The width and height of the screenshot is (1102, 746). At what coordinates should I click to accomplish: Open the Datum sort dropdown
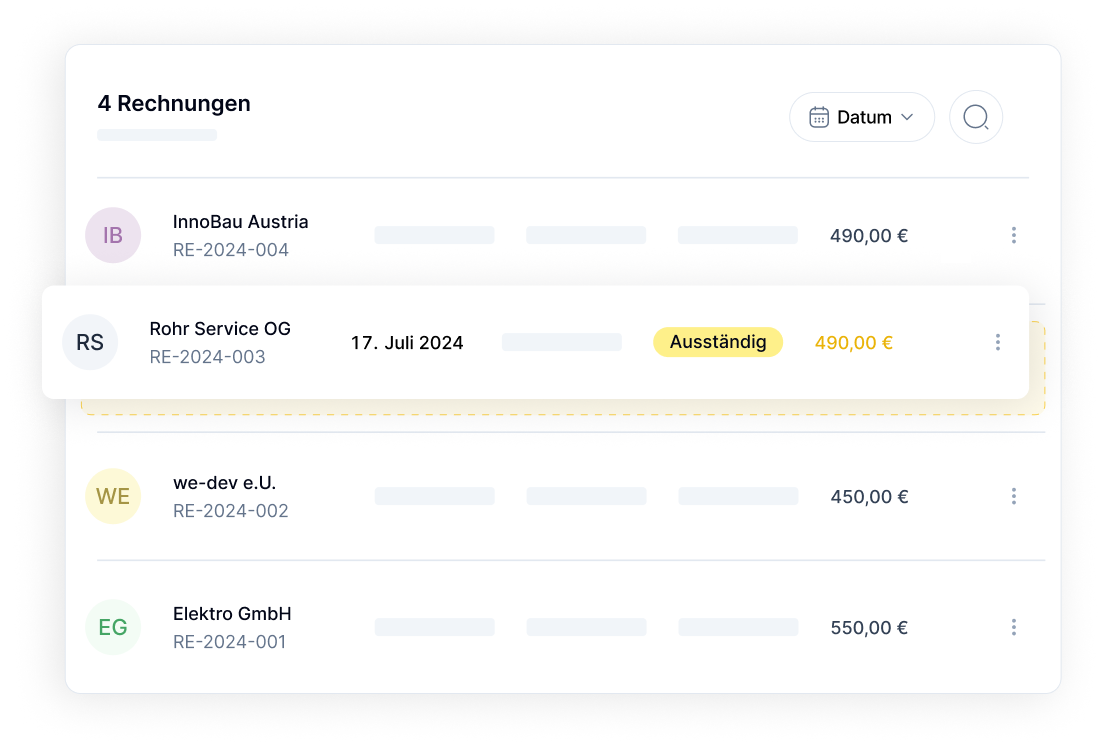click(x=861, y=117)
